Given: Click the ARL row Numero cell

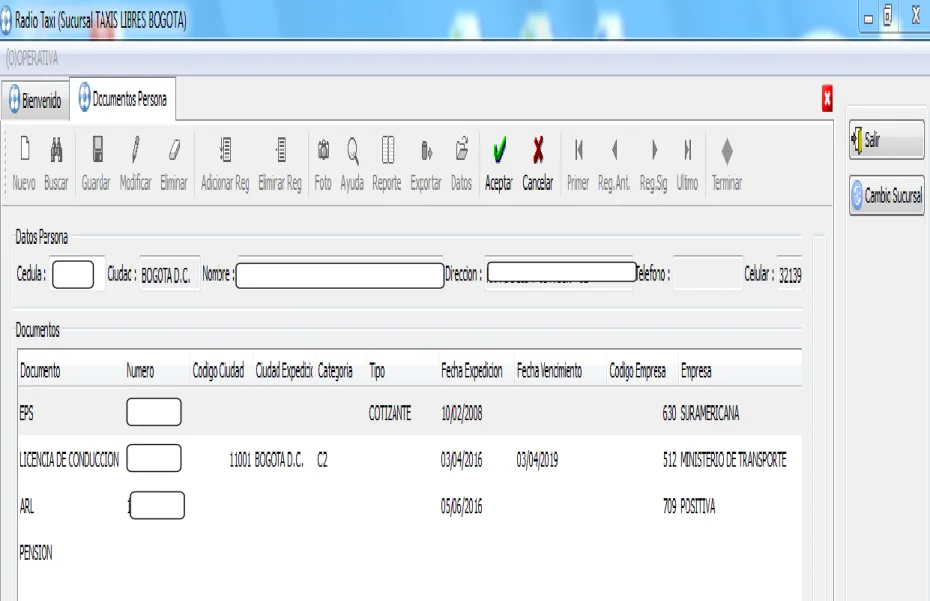Looking at the screenshot, I should (157, 505).
